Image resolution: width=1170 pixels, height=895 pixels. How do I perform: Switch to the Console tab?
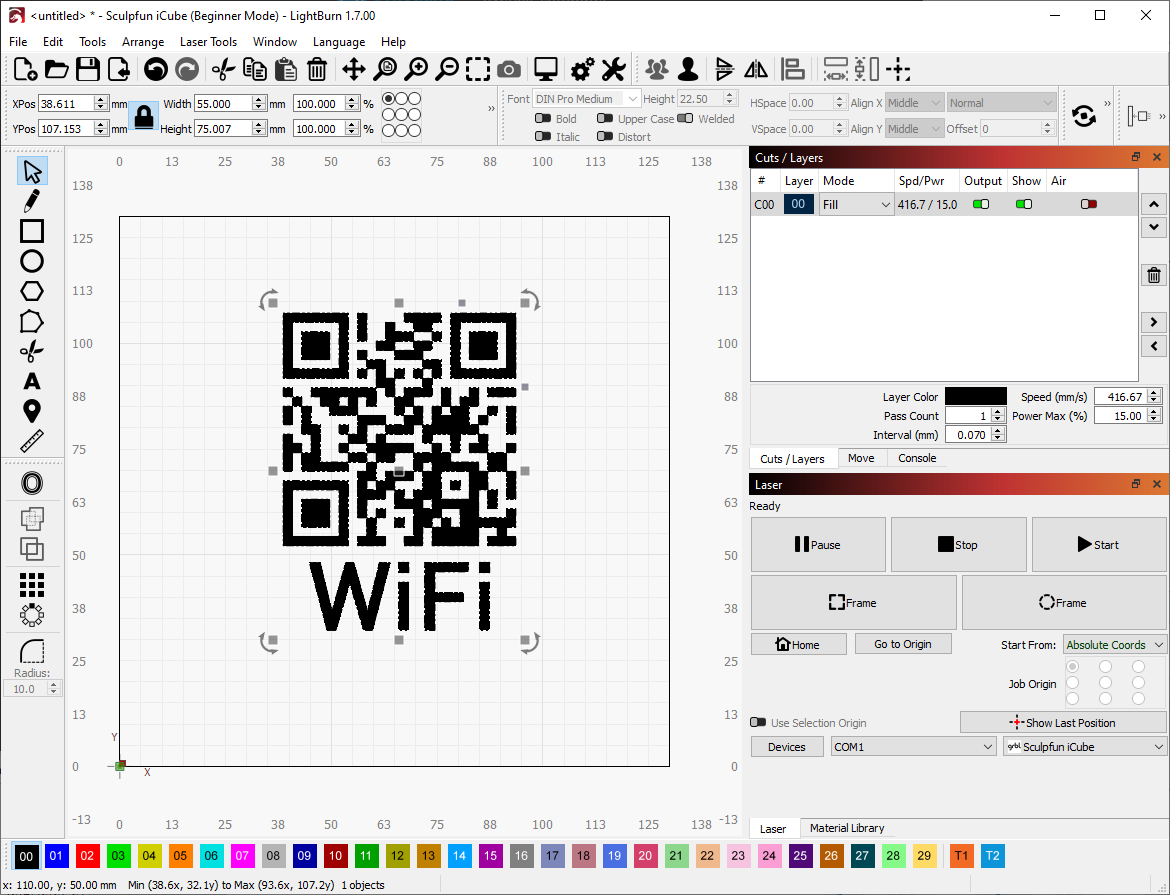point(917,458)
